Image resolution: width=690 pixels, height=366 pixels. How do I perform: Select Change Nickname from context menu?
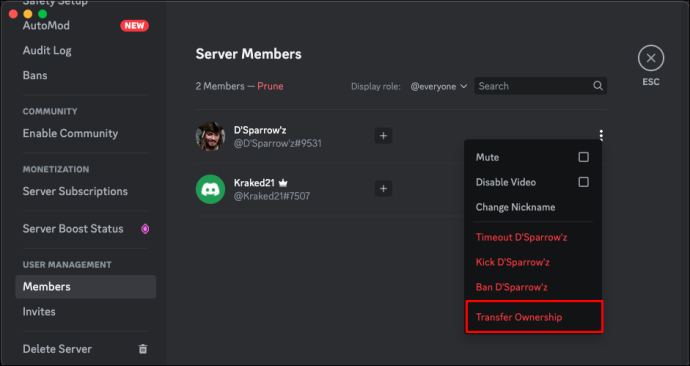coord(533,207)
